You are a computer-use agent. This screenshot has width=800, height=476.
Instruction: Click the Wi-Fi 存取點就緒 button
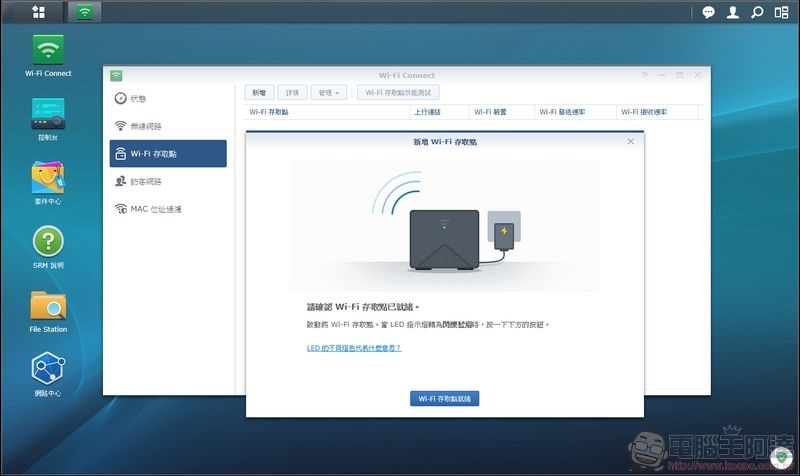click(x=444, y=398)
